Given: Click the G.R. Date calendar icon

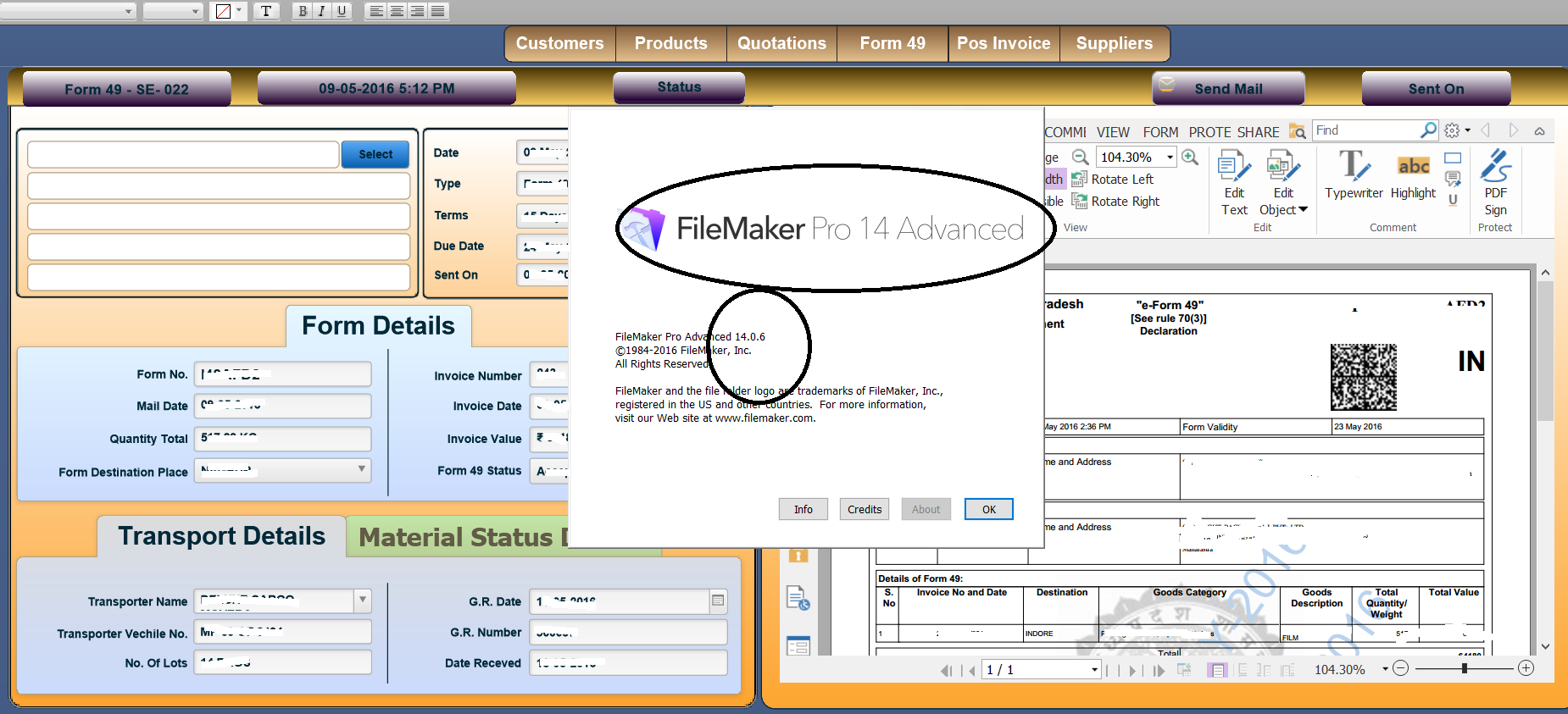Looking at the screenshot, I should coord(718,601).
